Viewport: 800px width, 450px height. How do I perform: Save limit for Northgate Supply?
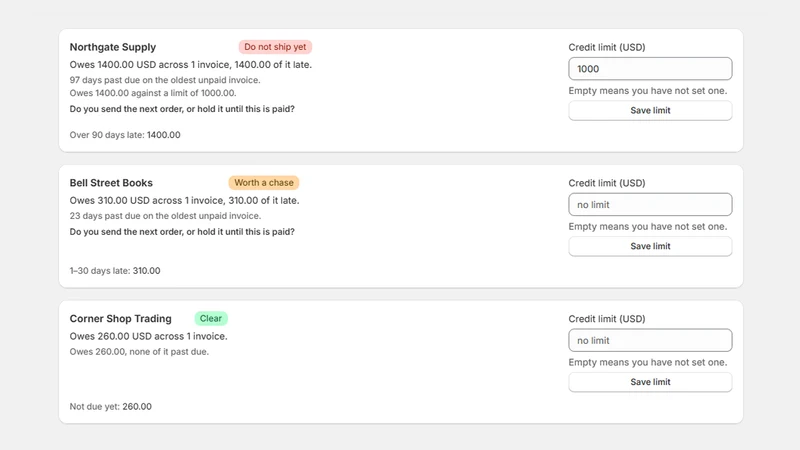(650, 111)
